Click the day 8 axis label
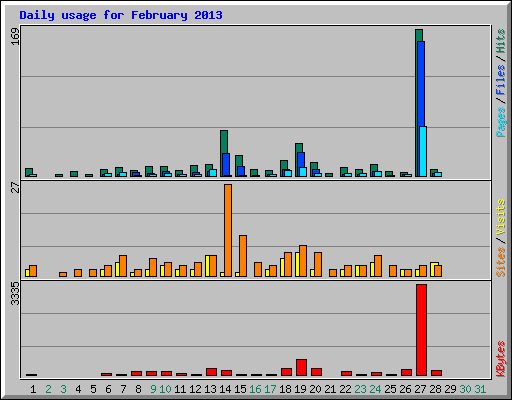The image size is (512, 400). click(x=138, y=389)
